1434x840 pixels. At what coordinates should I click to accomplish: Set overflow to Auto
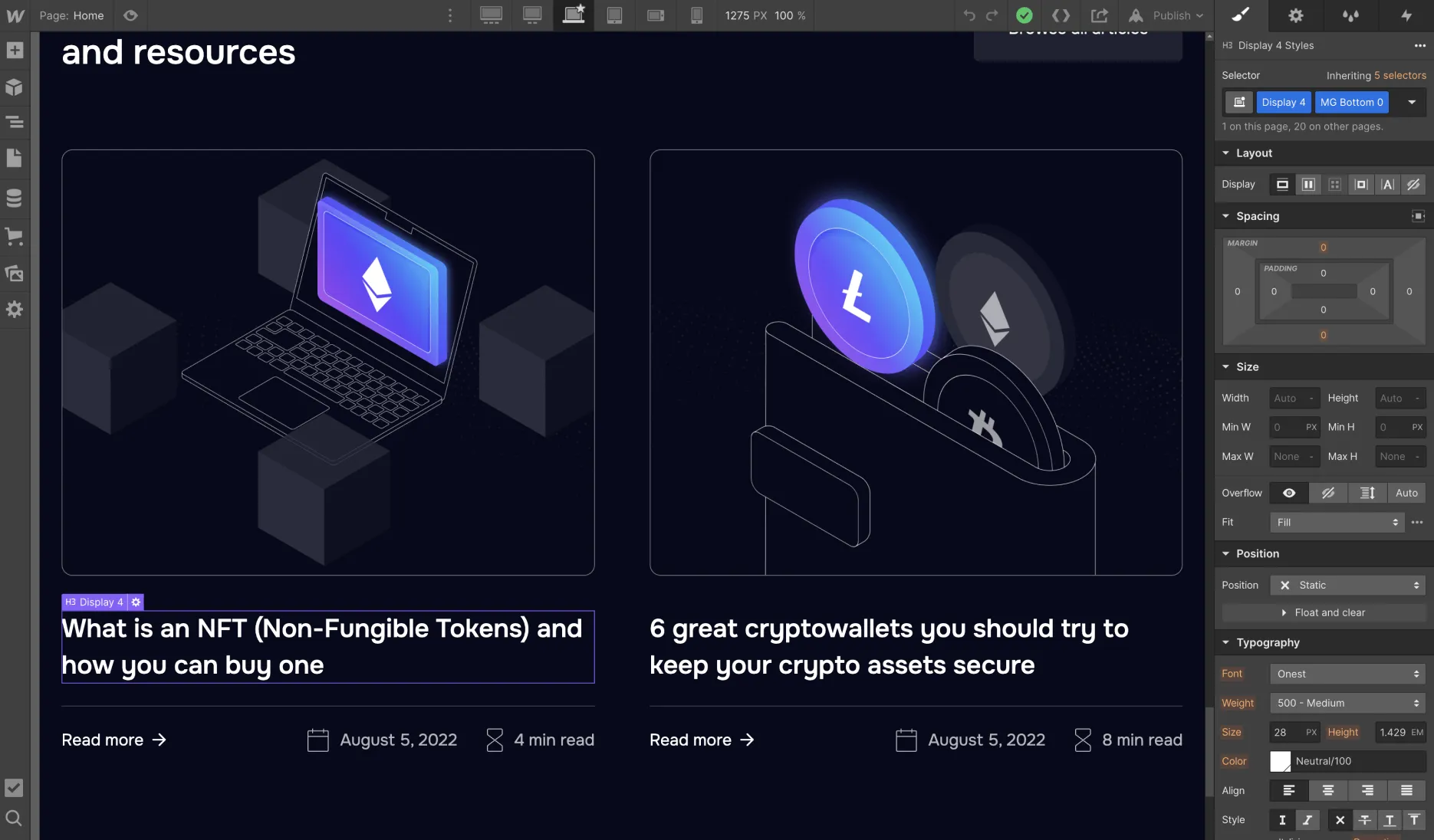point(1406,493)
